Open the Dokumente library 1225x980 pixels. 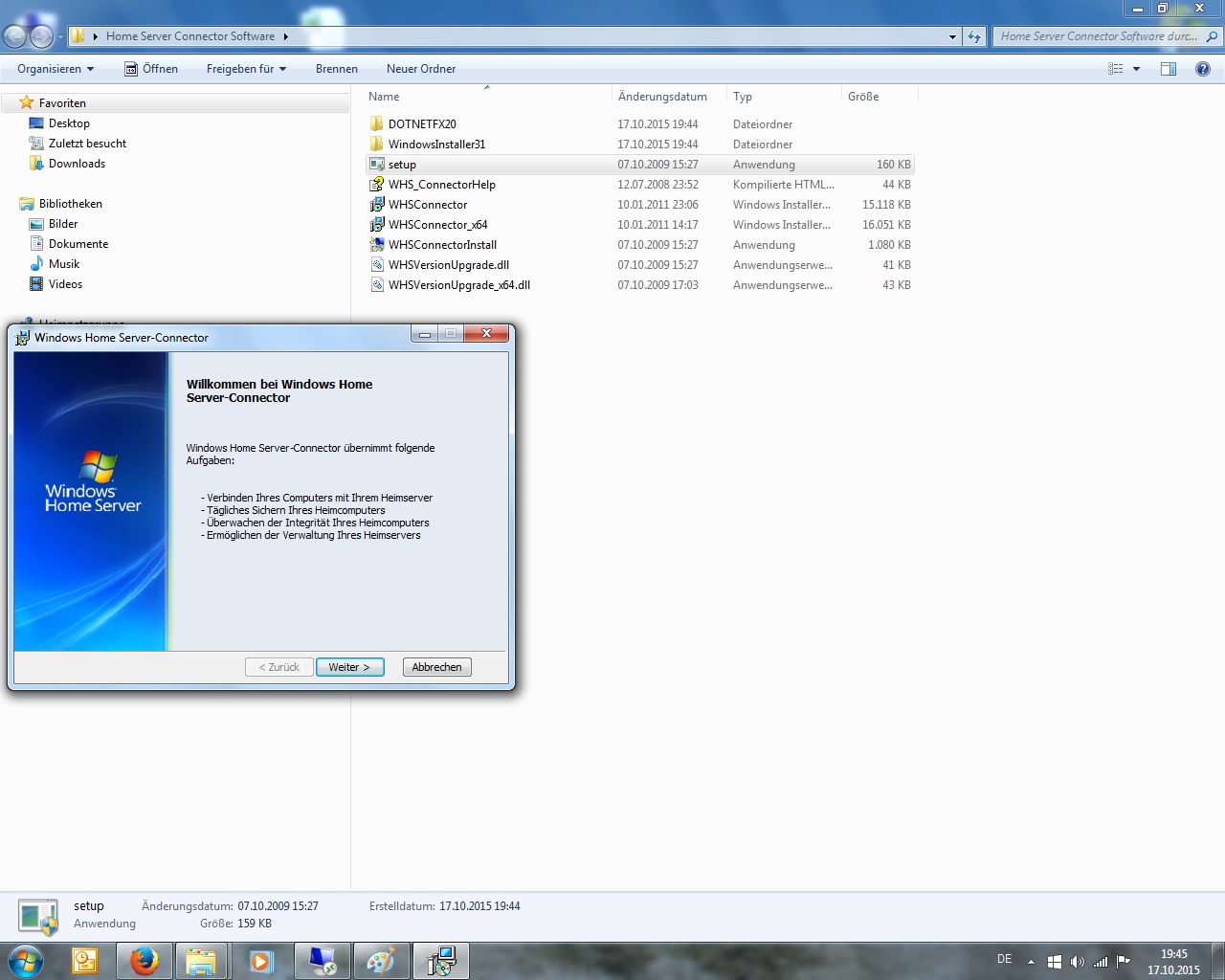coord(78,243)
